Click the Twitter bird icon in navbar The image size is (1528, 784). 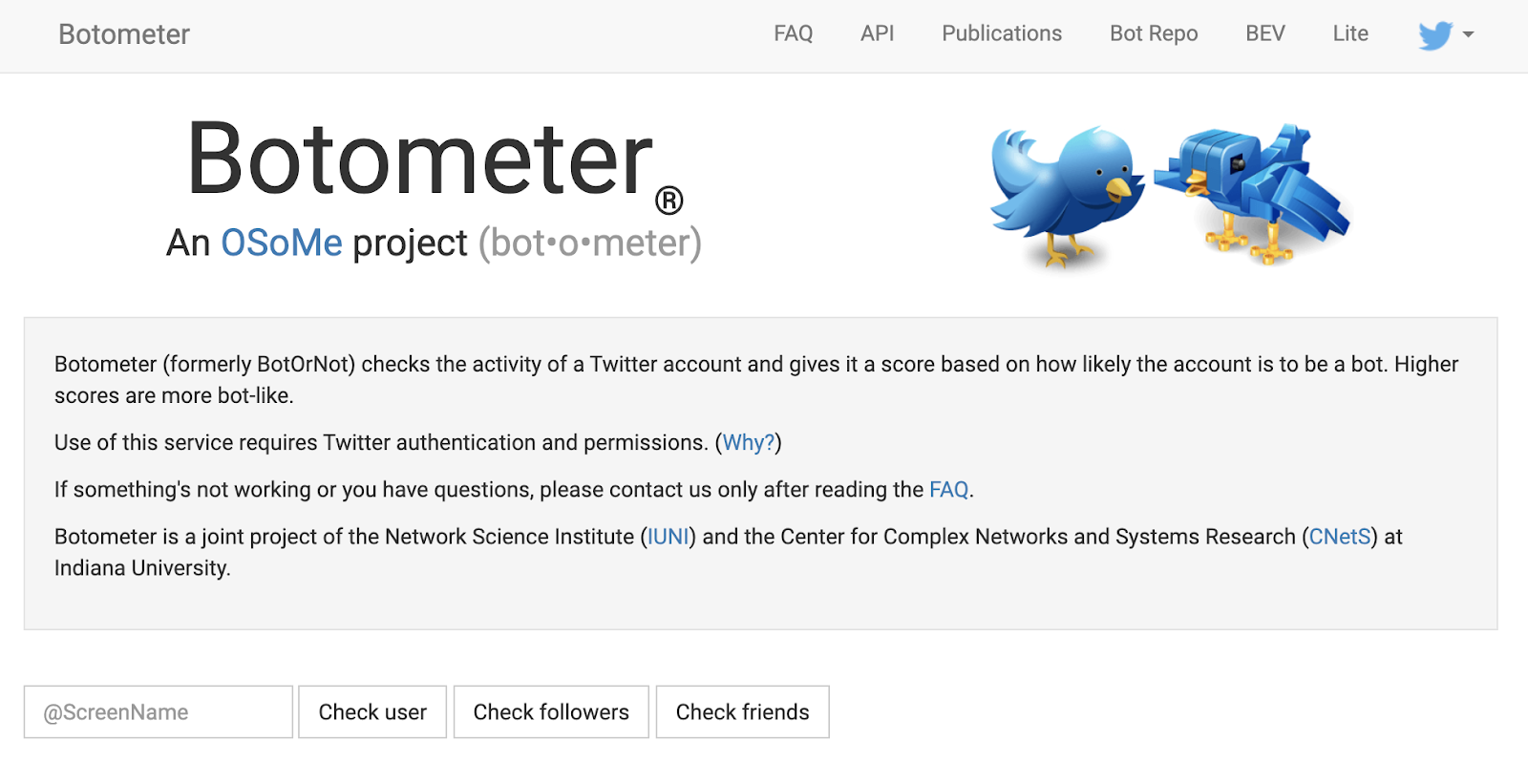pos(1434,35)
